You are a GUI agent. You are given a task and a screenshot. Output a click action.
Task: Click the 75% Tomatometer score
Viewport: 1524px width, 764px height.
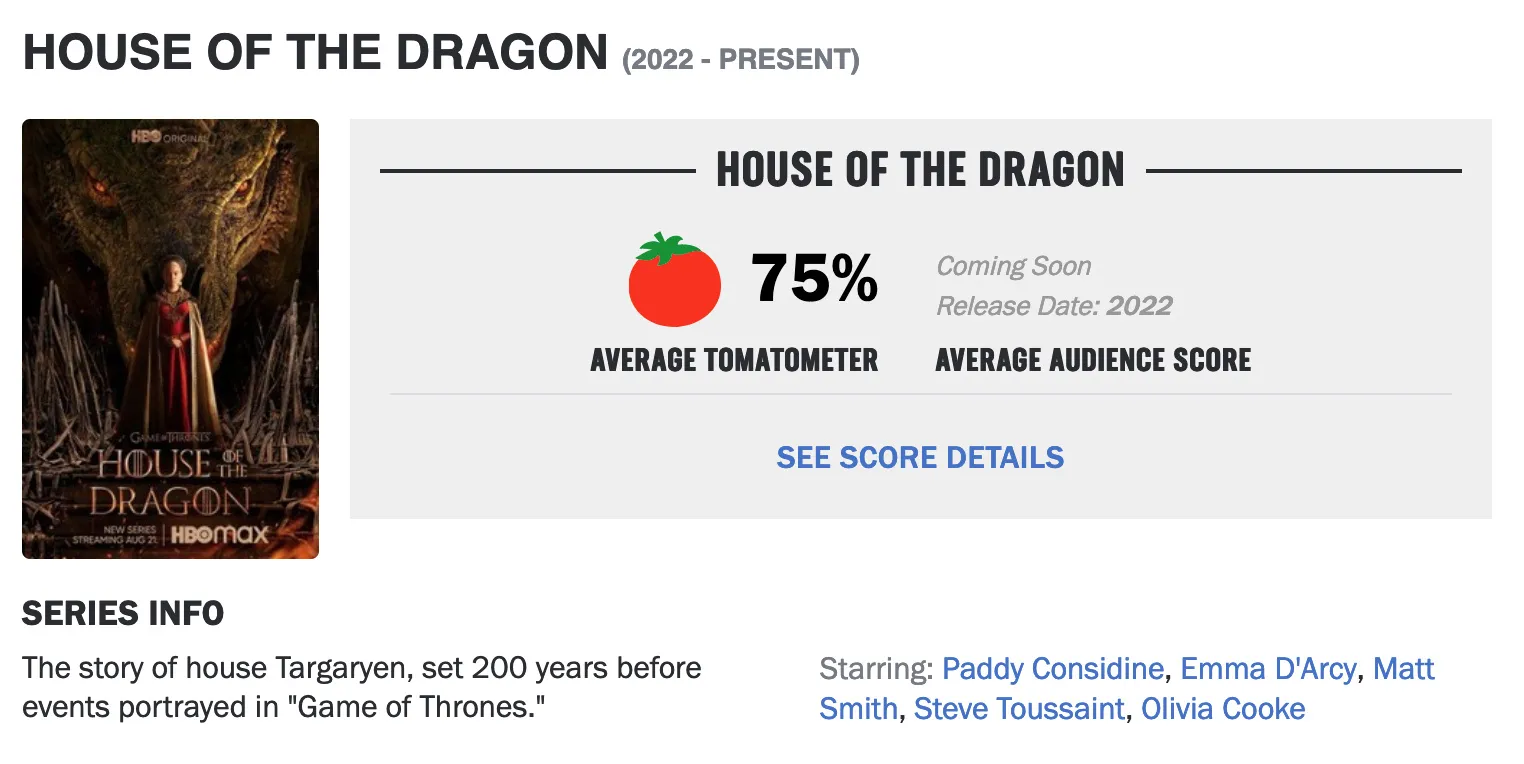(x=815, y=278)
